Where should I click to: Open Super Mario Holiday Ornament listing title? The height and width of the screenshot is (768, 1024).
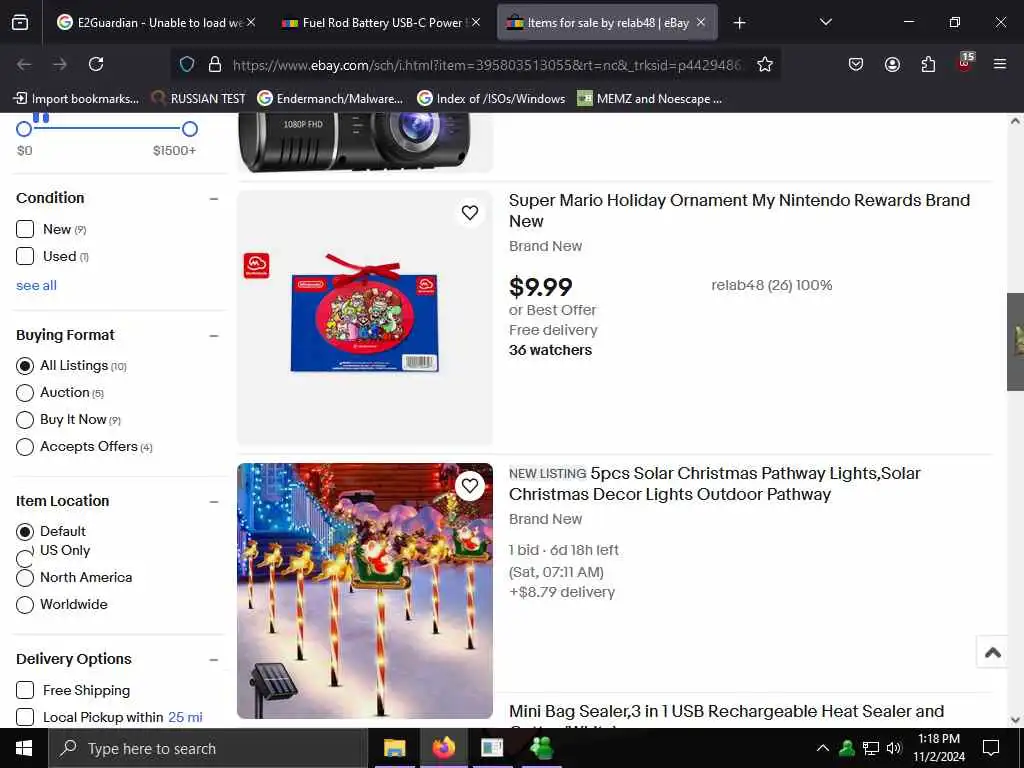[739, 210]
